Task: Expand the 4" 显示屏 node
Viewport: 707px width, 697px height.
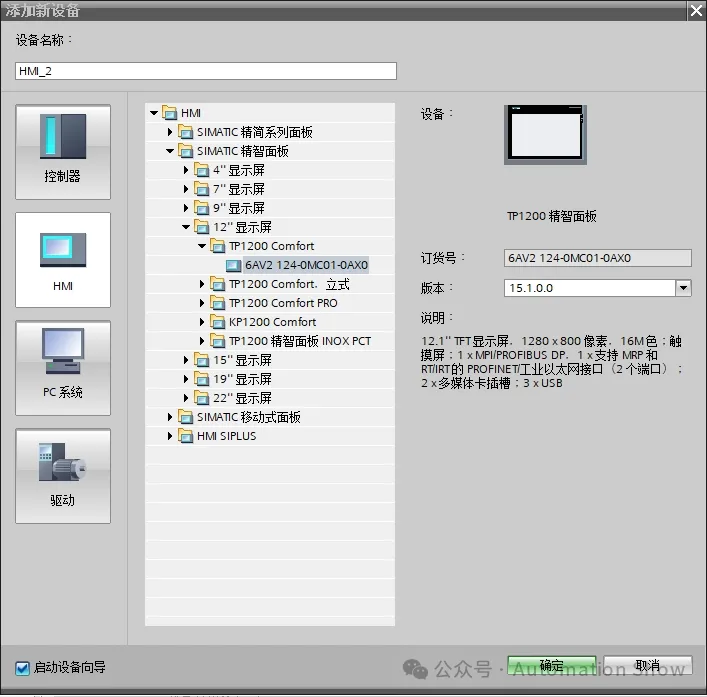Action: click(x=186, y=170)
